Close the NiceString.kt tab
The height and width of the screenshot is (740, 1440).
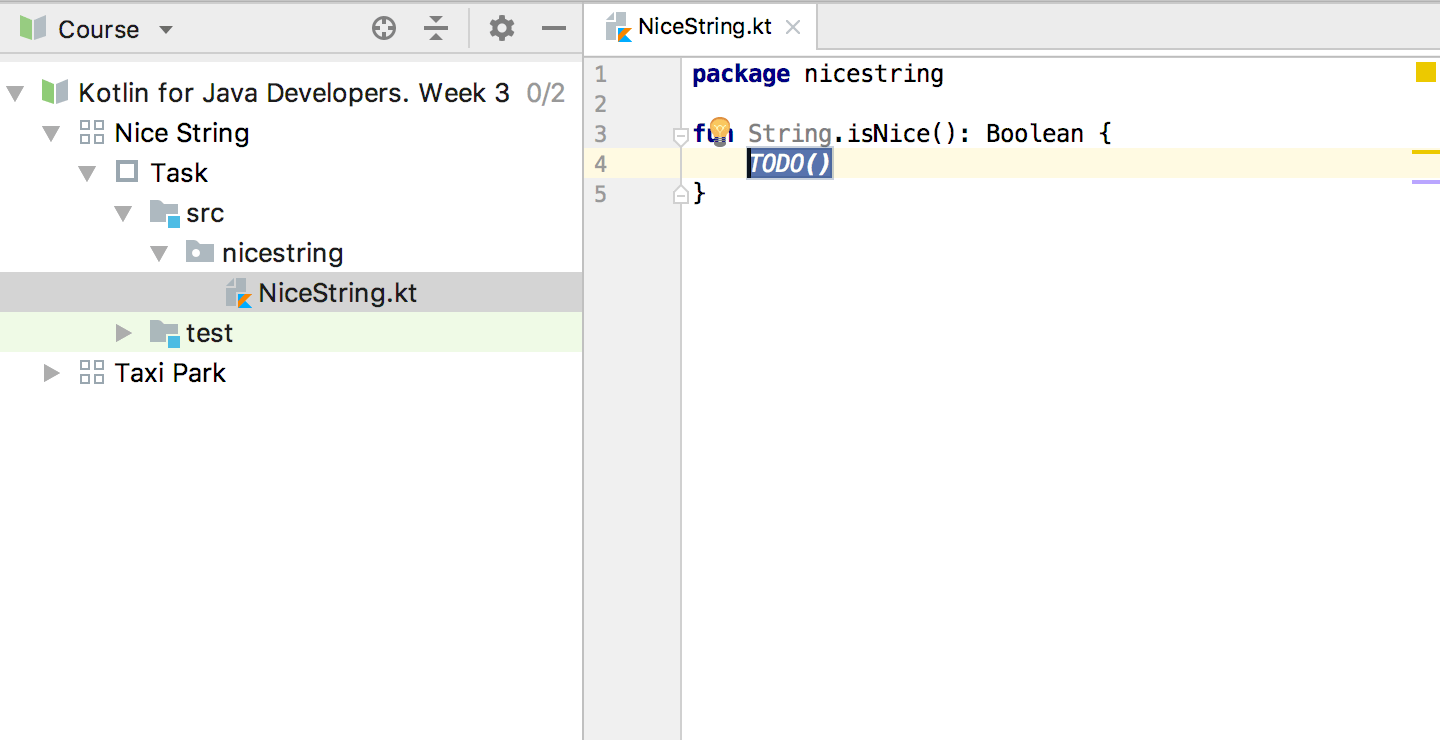tap(793, 28)
